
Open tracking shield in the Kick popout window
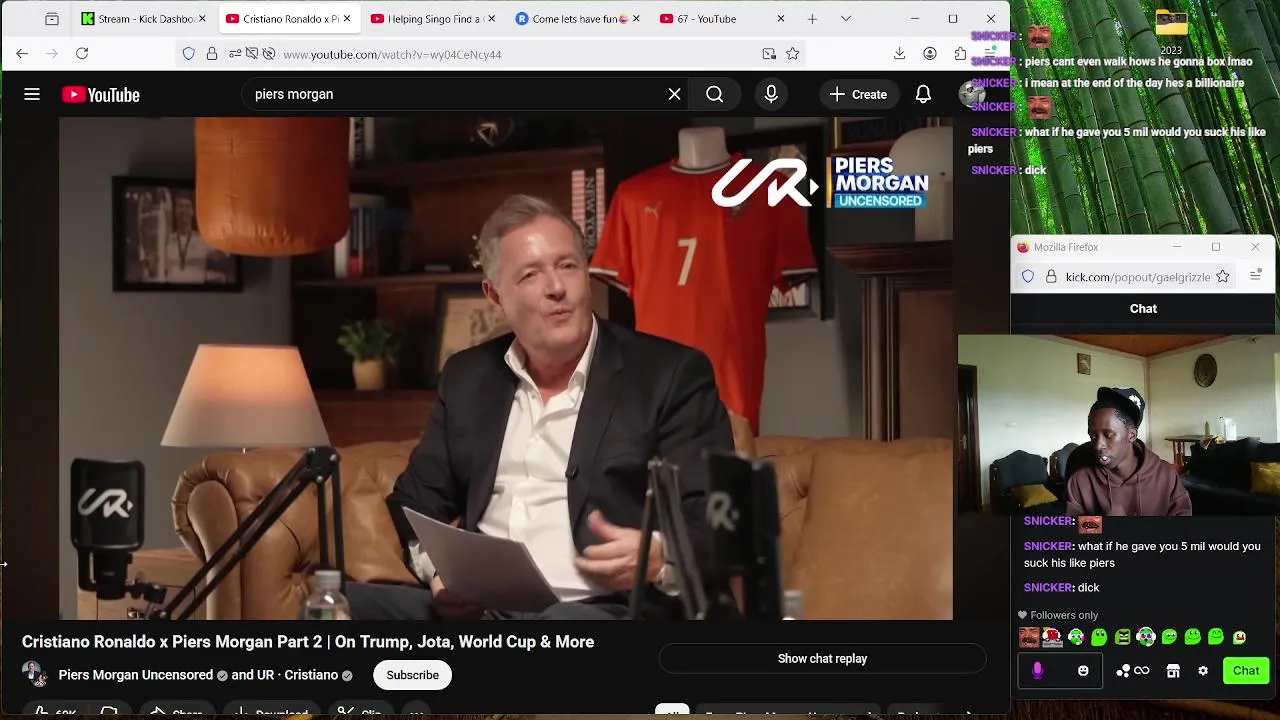click(x=1028, y=277)
